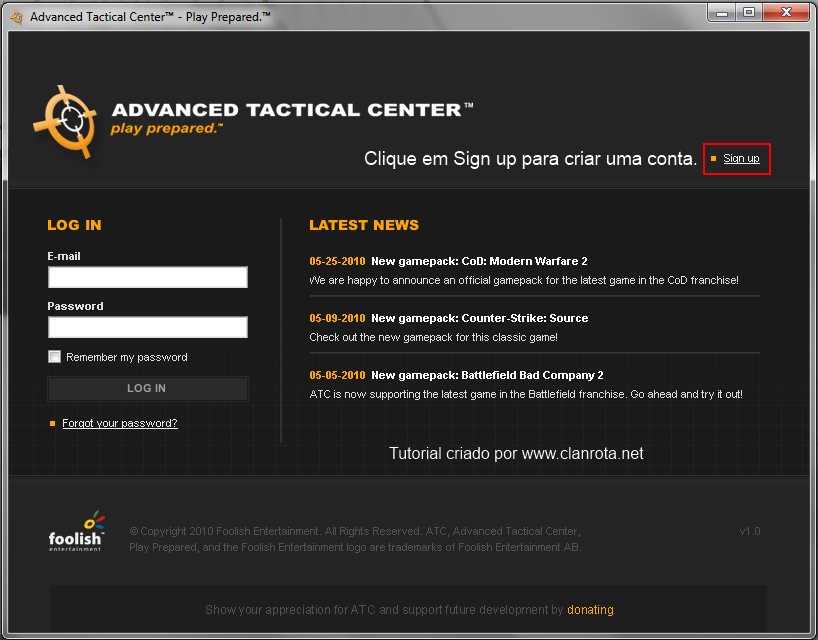Focus the Password input field
Viewport: 818px width, 640px height.
[148, 327]
